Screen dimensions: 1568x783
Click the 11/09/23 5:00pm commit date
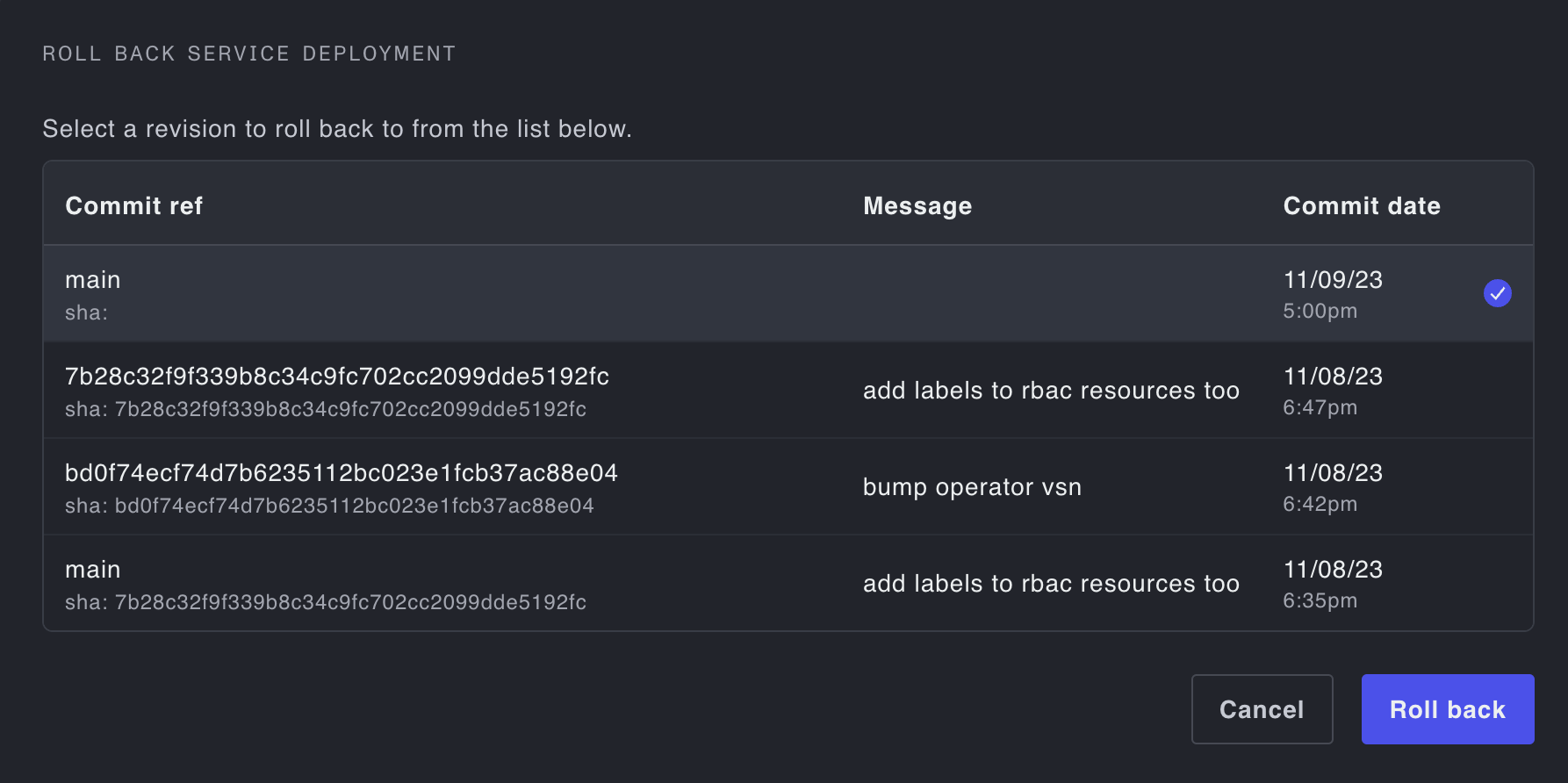pyautogui.click(x=1333, y=294)
